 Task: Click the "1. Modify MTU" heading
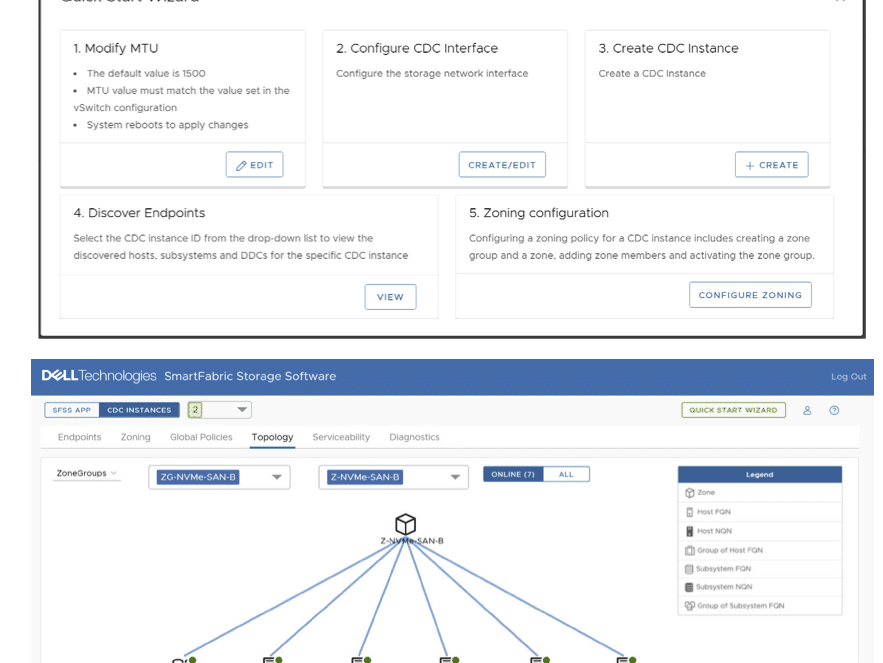116,48
